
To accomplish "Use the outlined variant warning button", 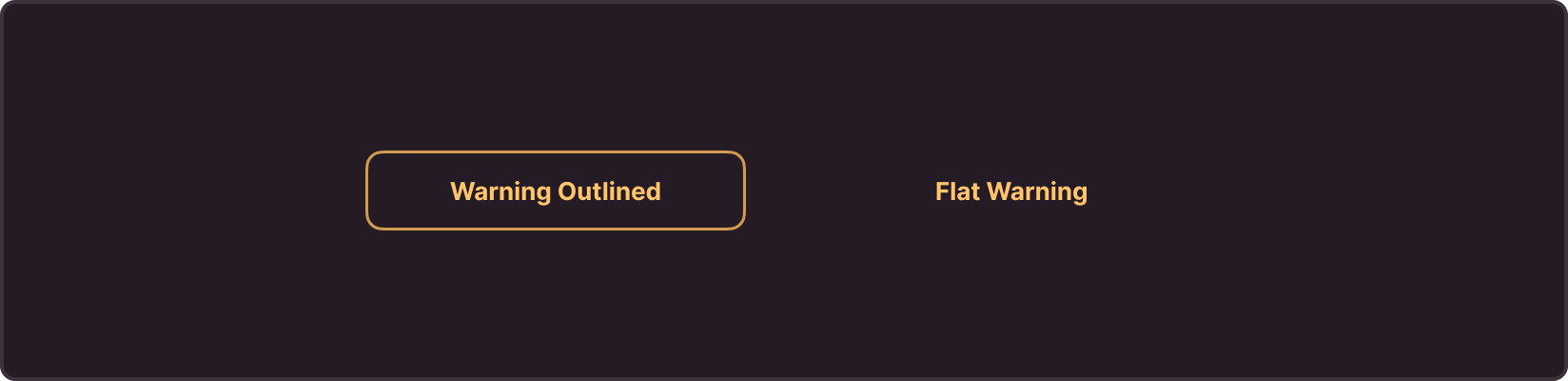I will 556,190.
